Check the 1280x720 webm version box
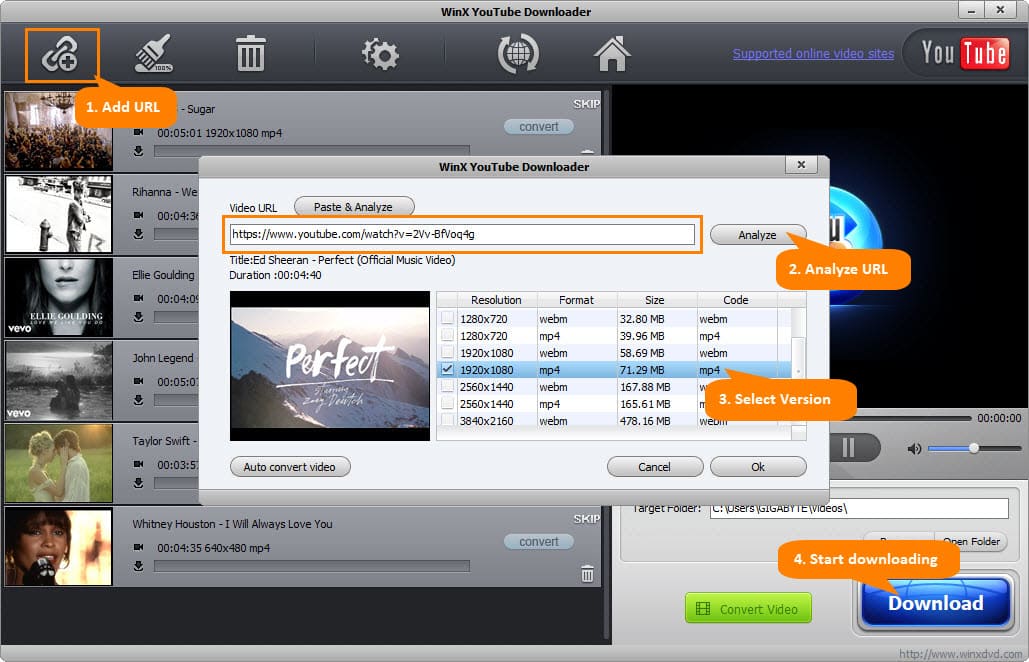The width and height of the screenshot is (1029, 662). 448,318
